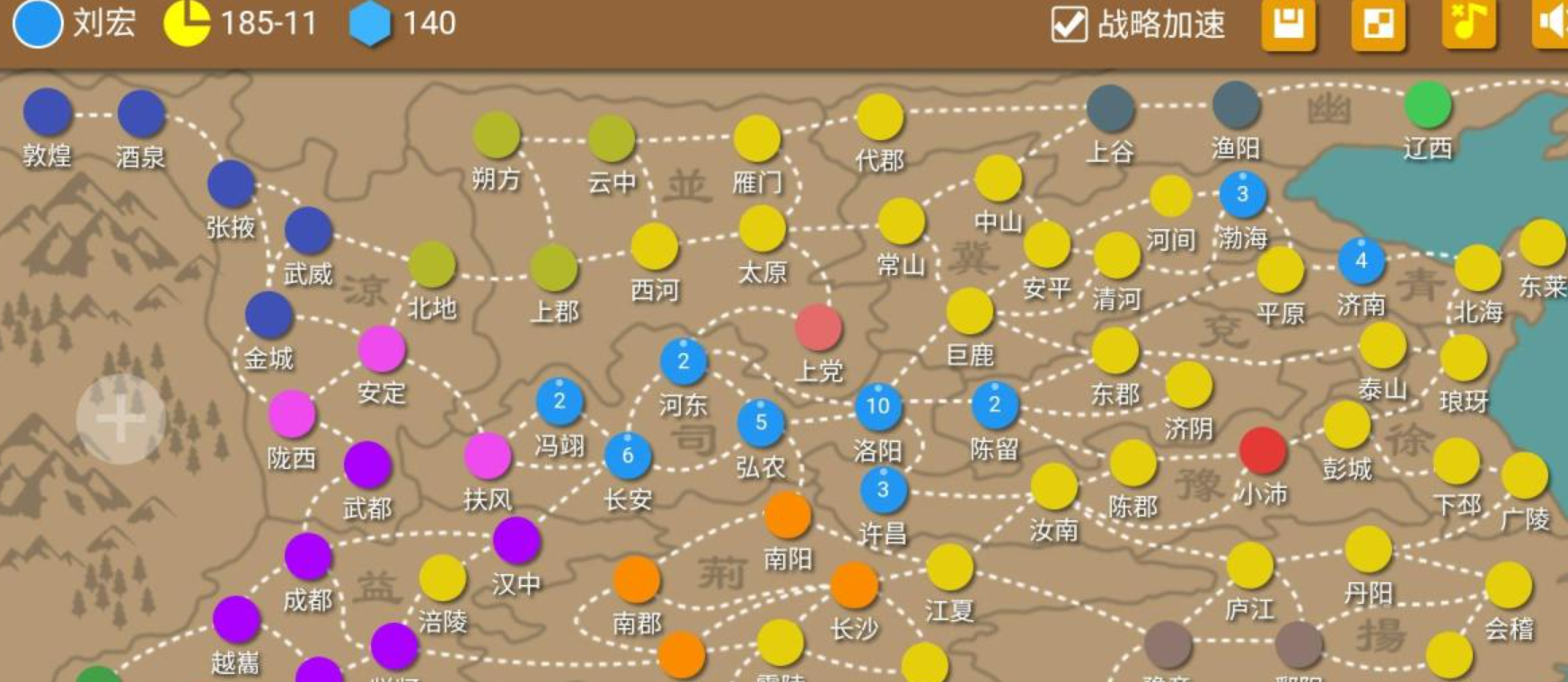Mute sound with the speaker icon
Image resolution: width=1568 pixels, height=682 pixels.
(1551, 22)
